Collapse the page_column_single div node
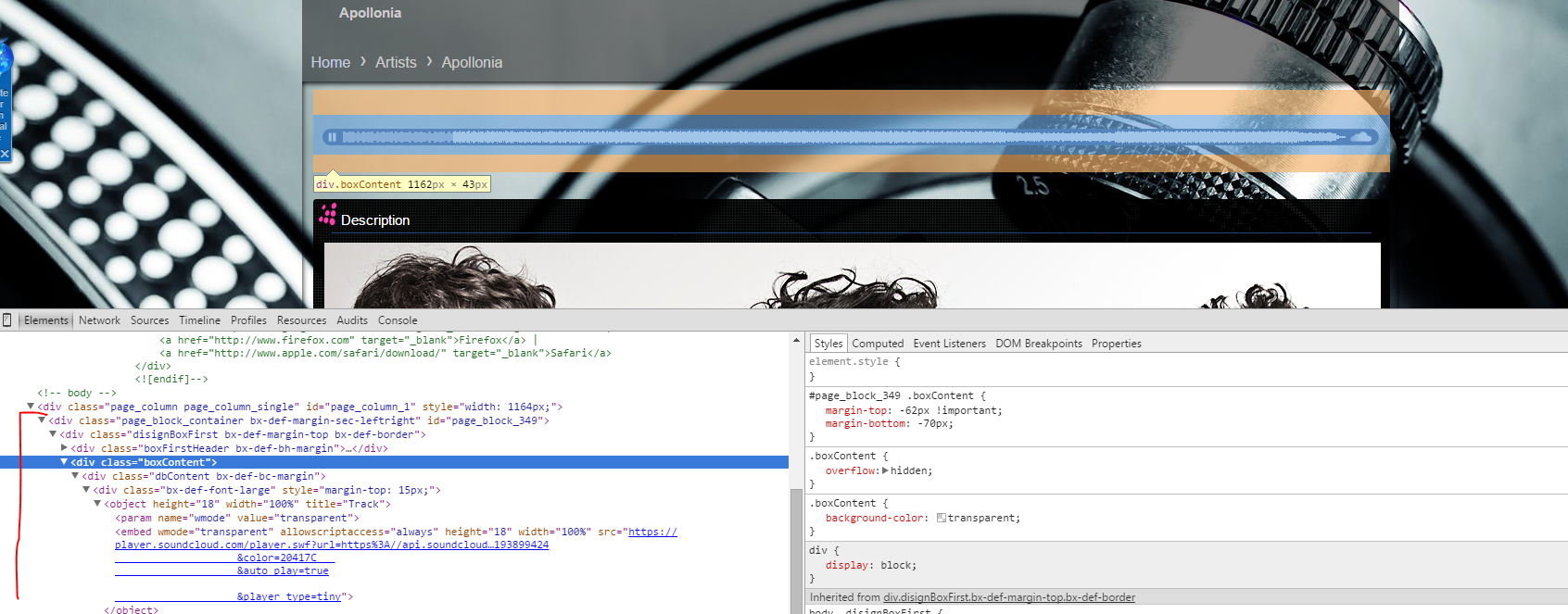1568x614 pixels. pyautogui.click(x=31, y=407)
